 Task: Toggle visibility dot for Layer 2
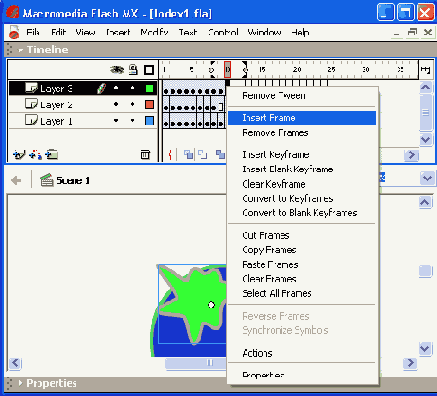(116, 104)
